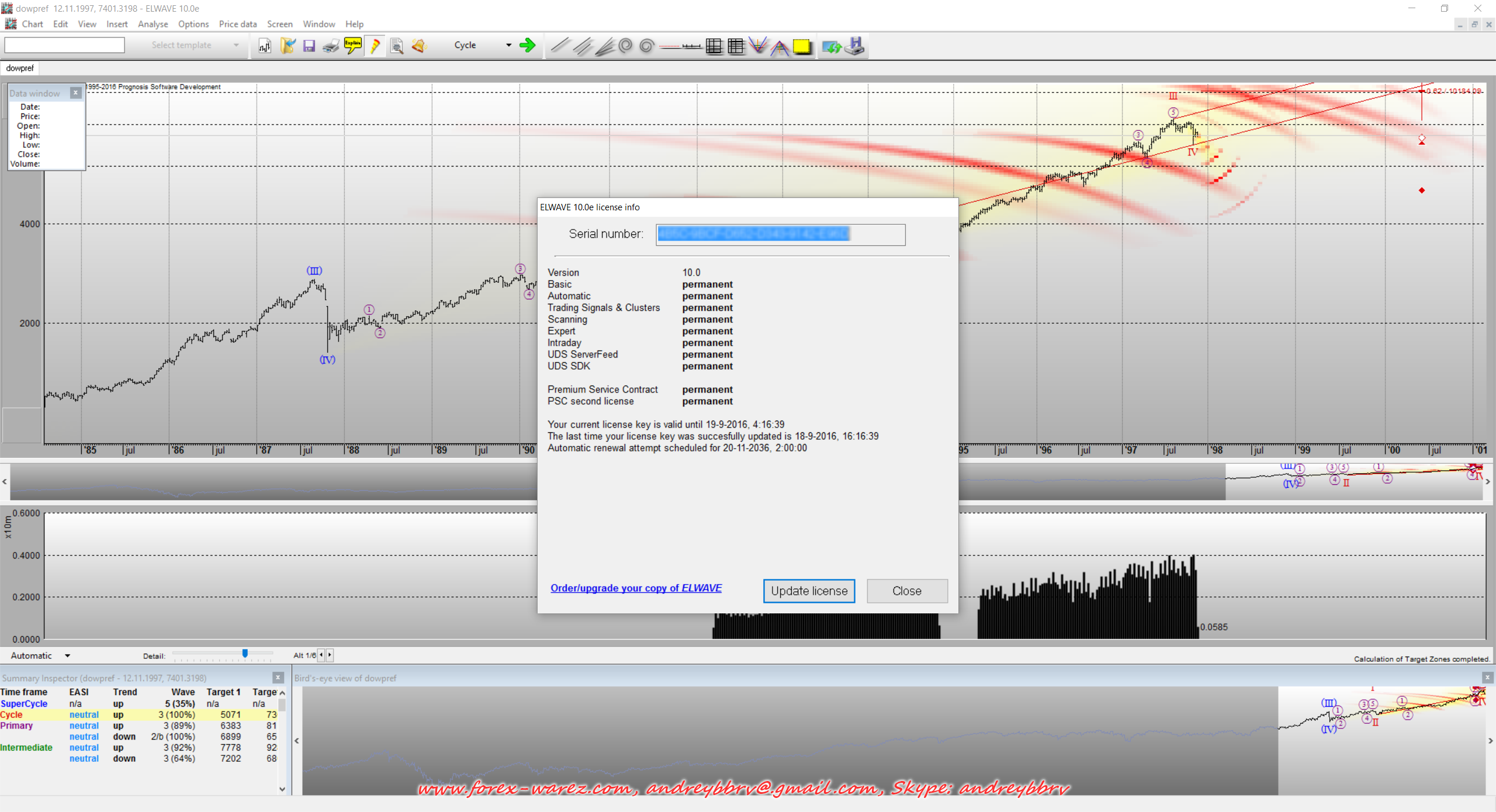The width and height of the screenshot is (1496, 812).
Task: Open the Cycle wave degree dropdown
Action: 508,45
